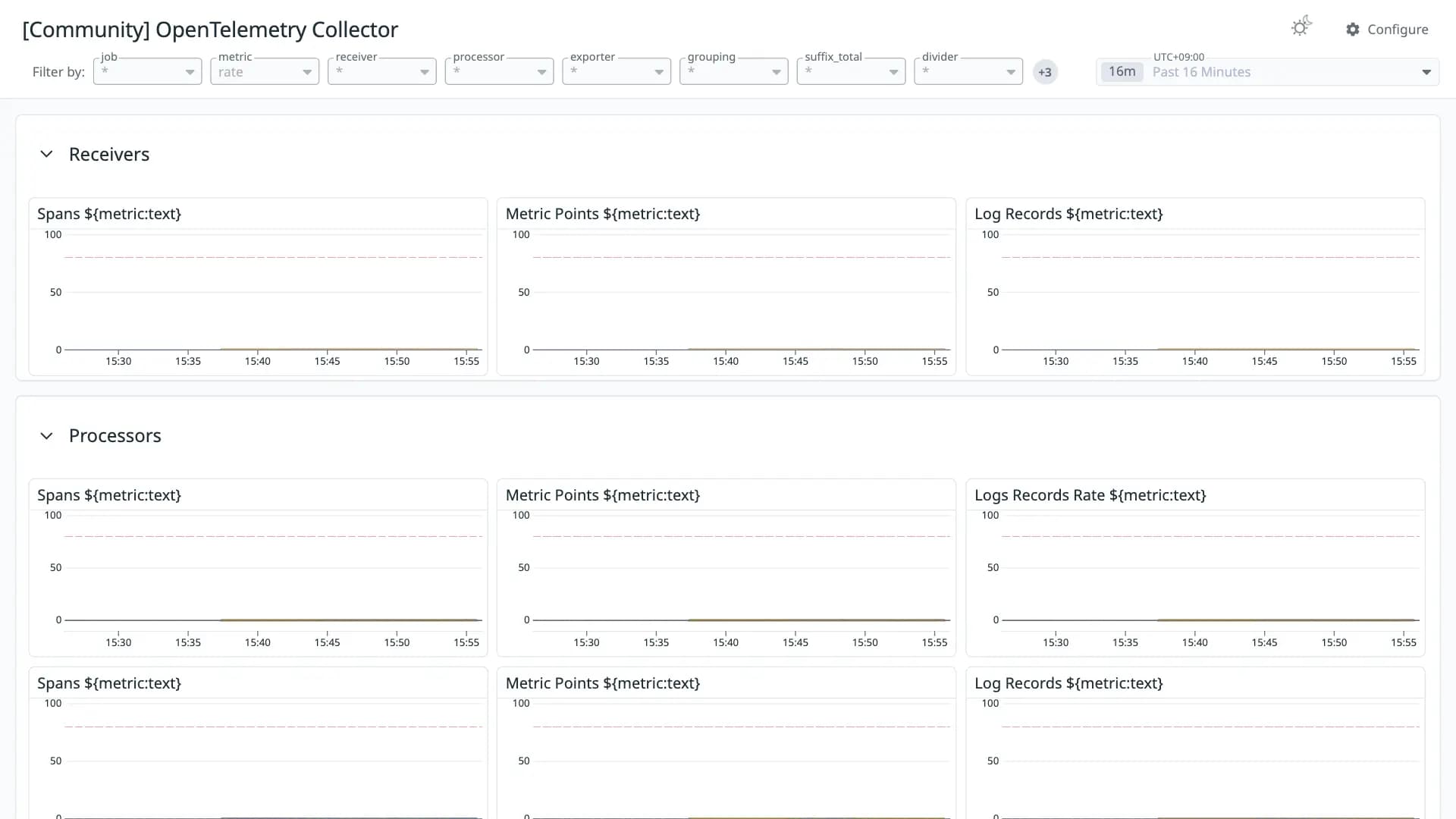Screen dimensions: 1456x819
Task: Collapse the Processors section chevron
Action: (x=46, y=436)
